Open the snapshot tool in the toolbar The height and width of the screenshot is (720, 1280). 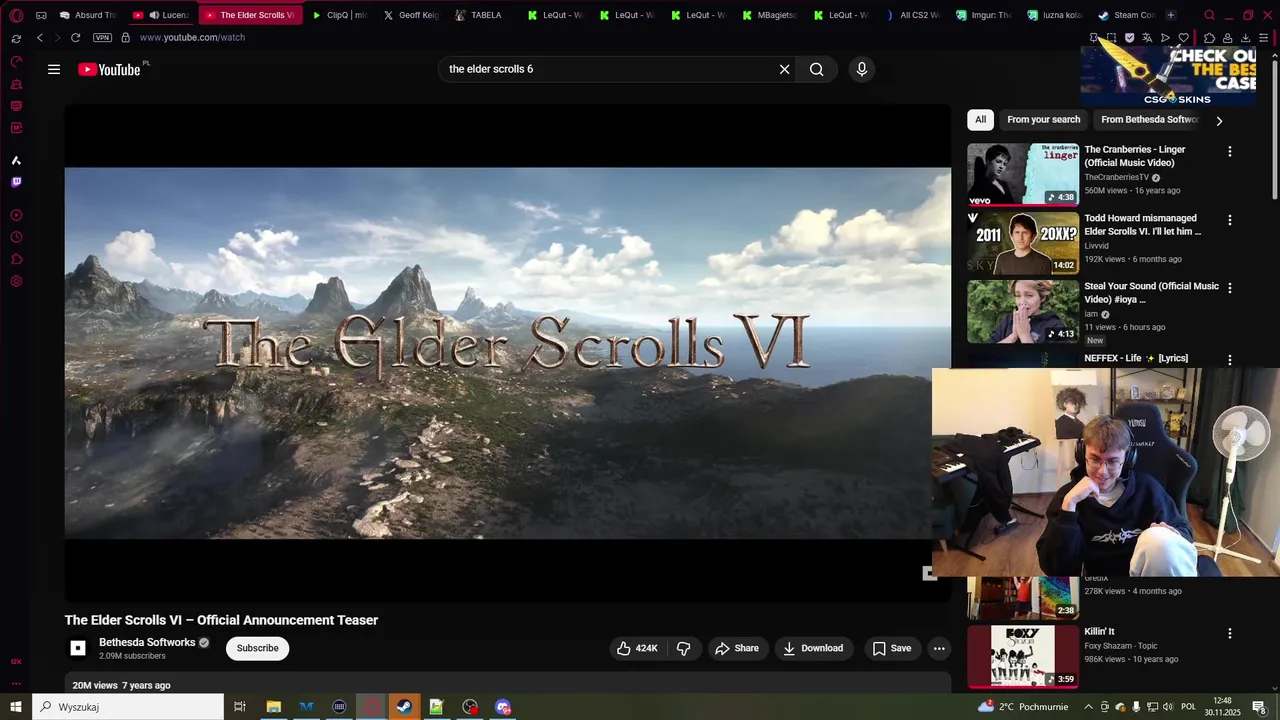point(1111,38)
